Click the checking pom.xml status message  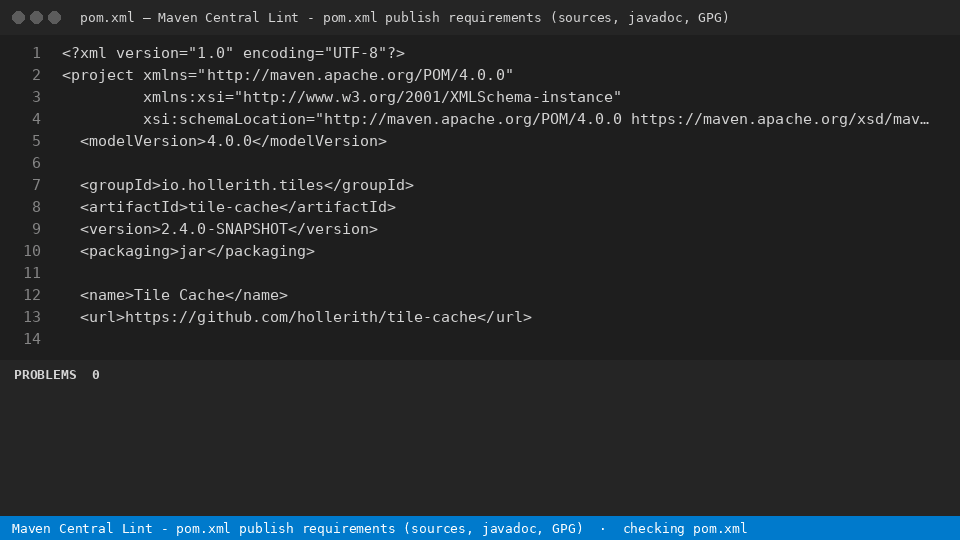point(684,528)
